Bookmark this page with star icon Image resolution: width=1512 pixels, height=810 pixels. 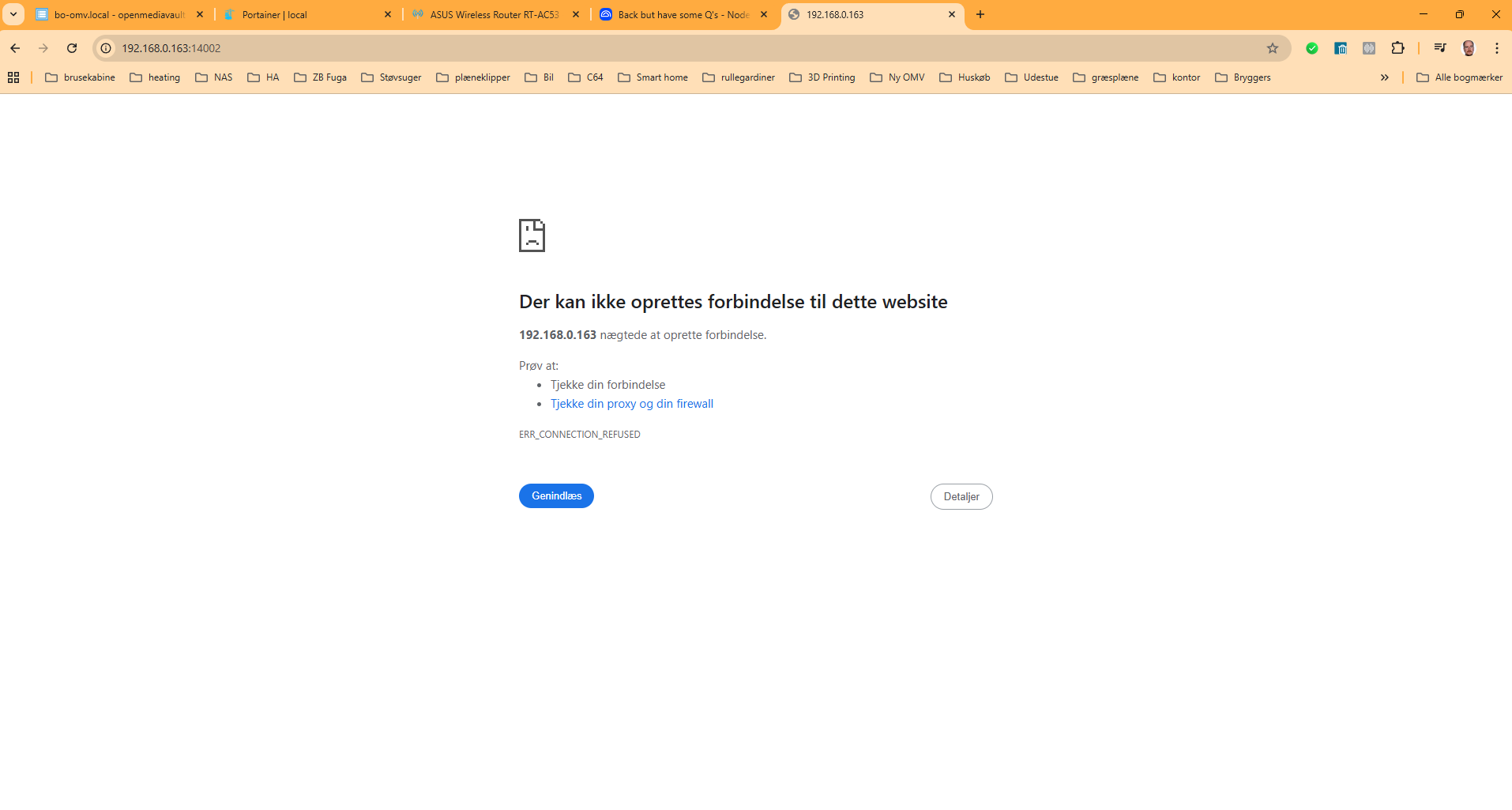[x=1272, y=48]
